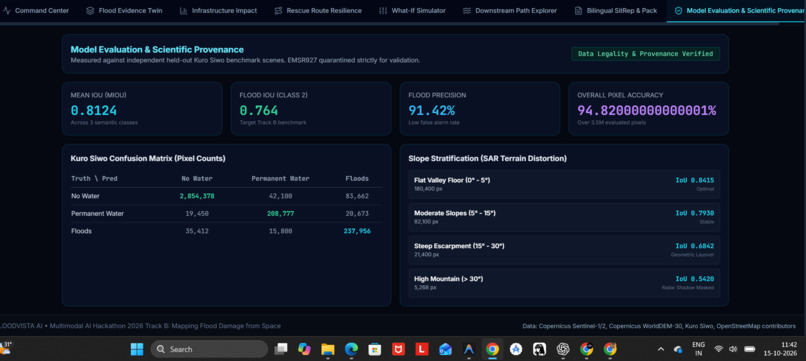Click confusion matrix cell 42,108

click(x=281, y=196)
